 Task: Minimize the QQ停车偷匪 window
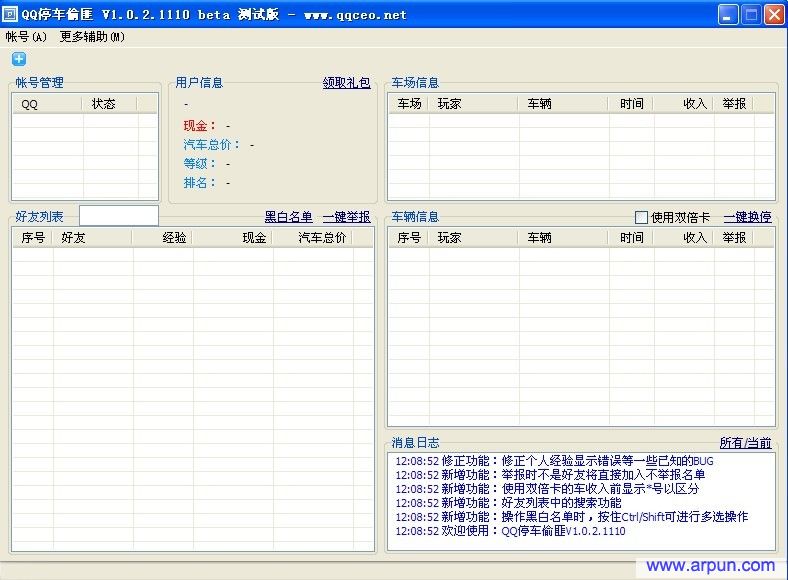point(728,15)
